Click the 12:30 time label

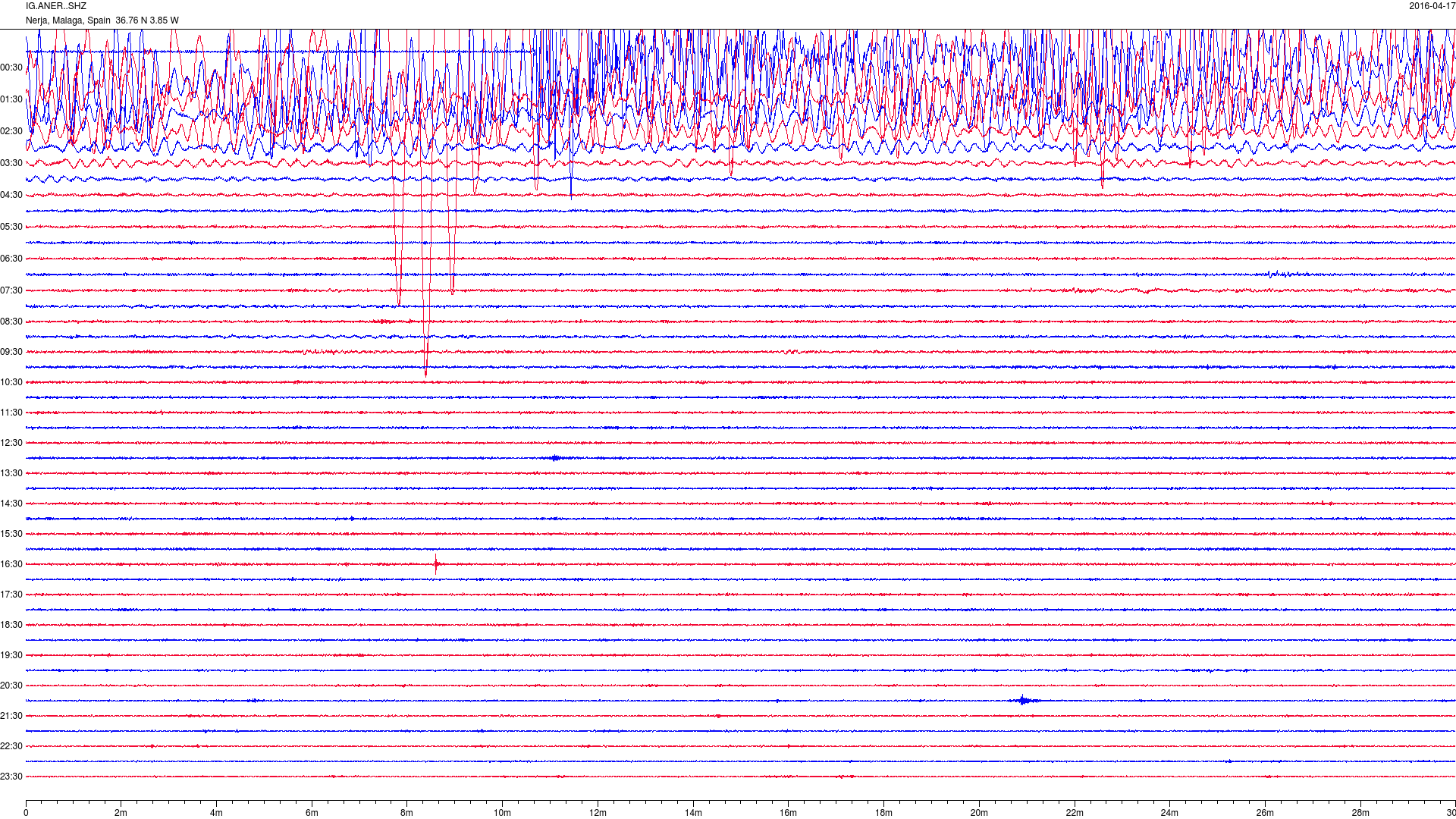point(11,443)
